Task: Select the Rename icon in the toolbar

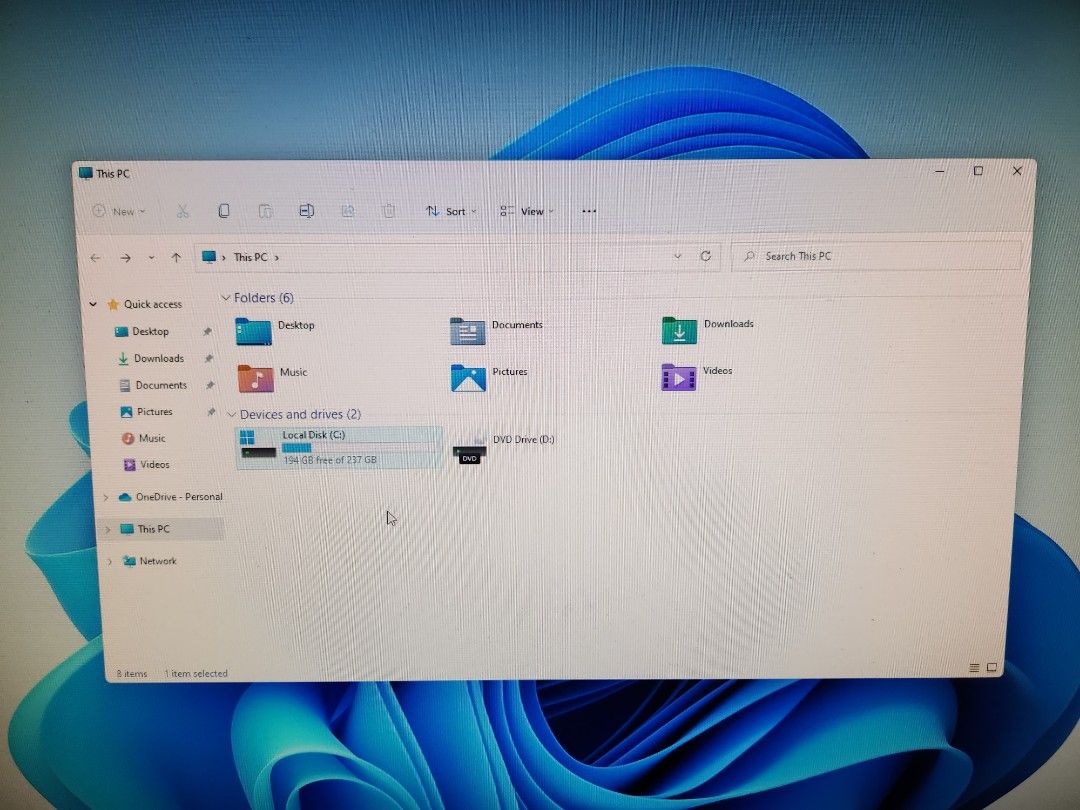Action: tap(306, 211)
